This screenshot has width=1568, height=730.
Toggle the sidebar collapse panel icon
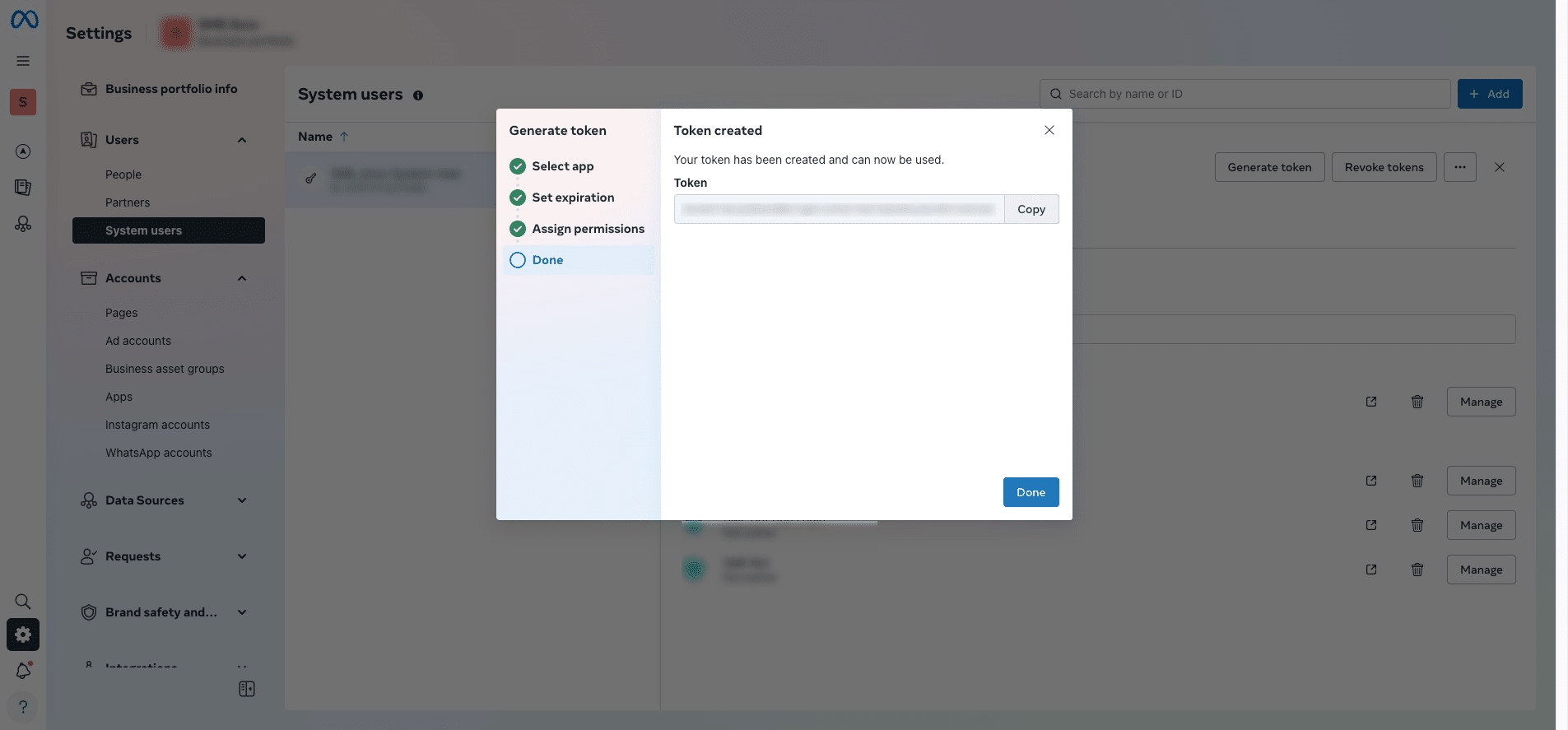tap(247, 689)
